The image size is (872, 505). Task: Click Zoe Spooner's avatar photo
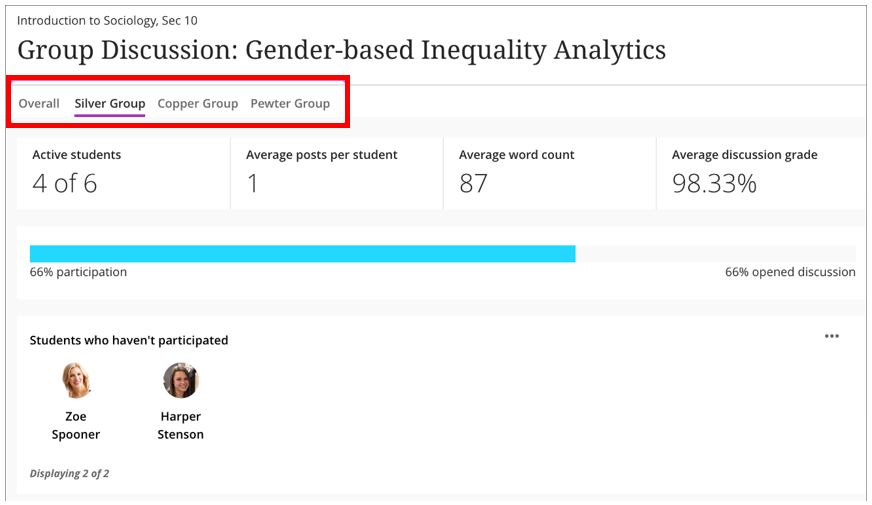pyautogui.click(x=76, y=380)
